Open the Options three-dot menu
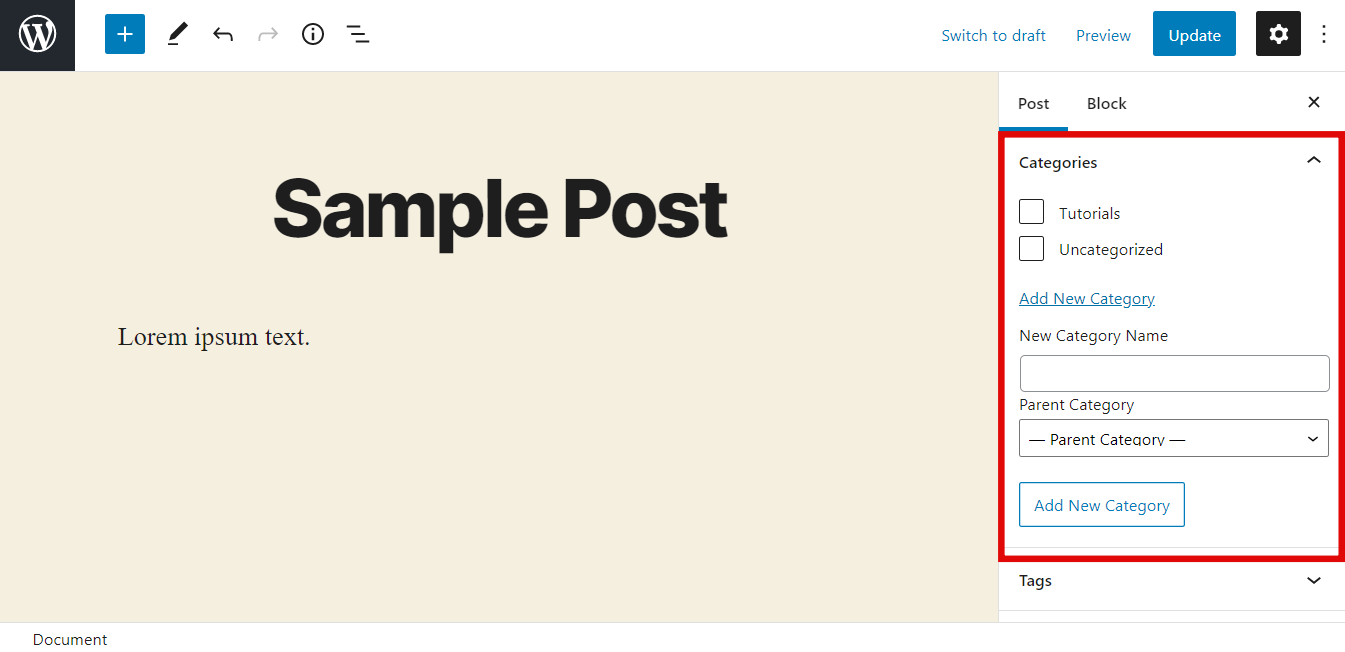The image size is (1345, 652). [1324, 33]
